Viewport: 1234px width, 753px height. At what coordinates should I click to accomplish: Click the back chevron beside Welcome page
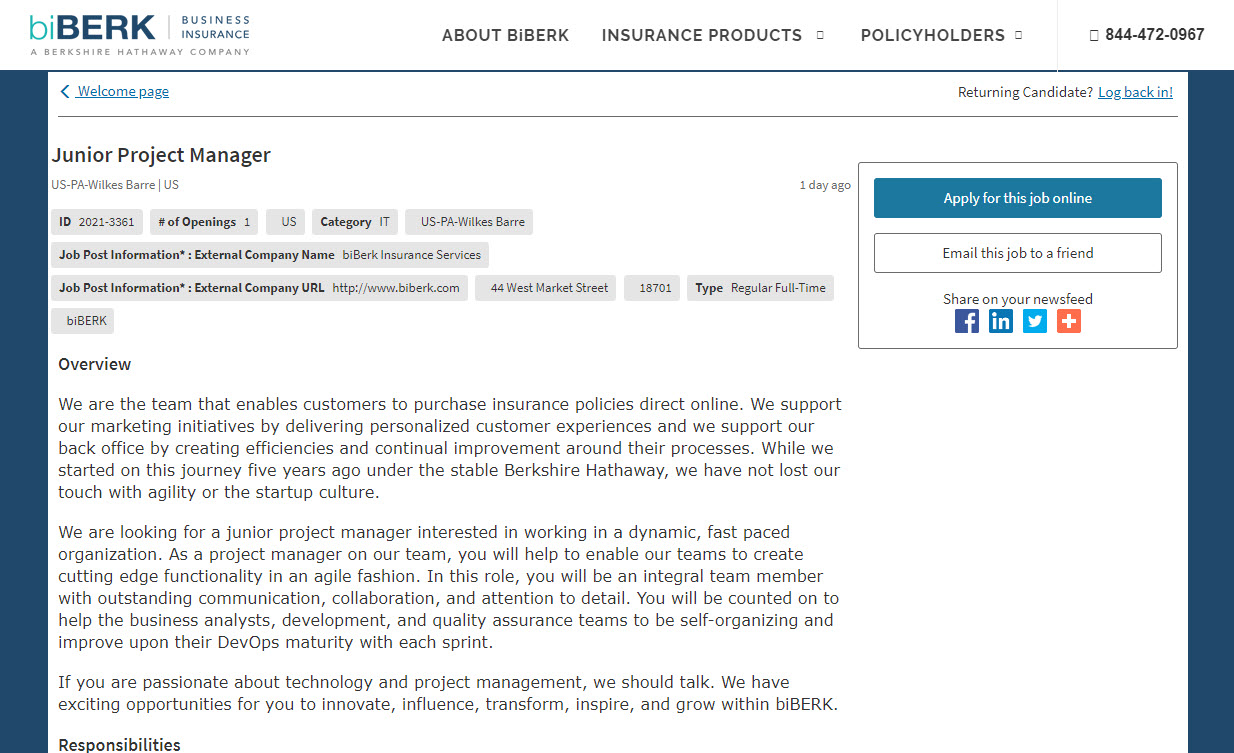[65, 92]
